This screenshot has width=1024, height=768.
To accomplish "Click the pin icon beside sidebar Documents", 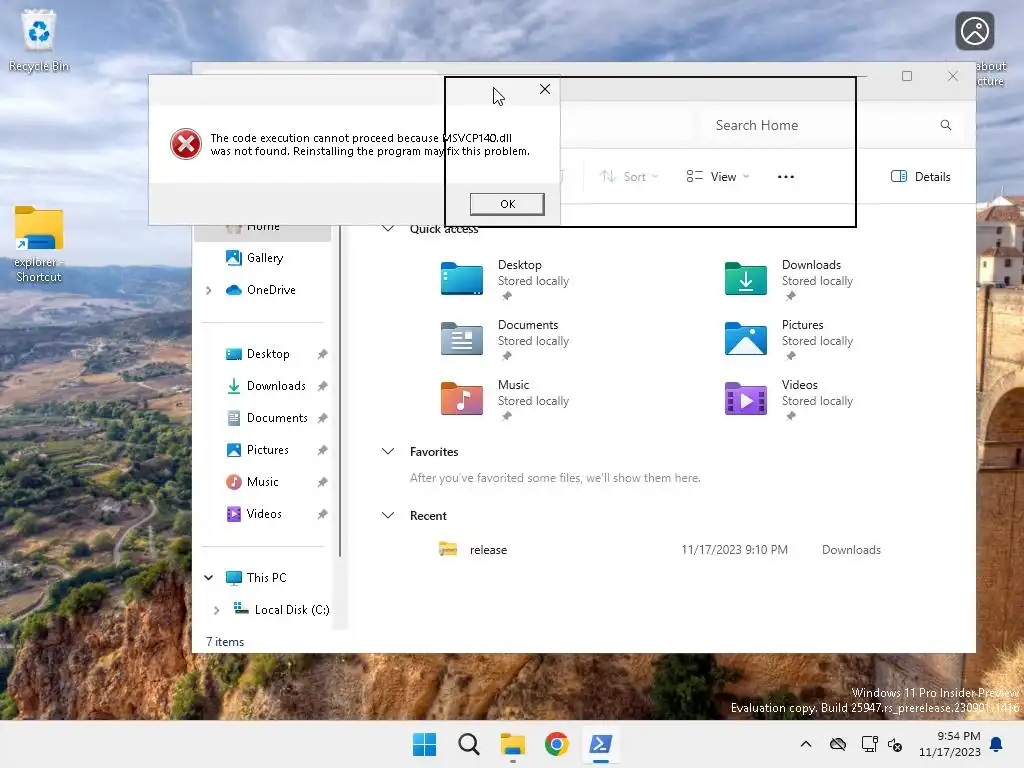I will point(322,418).
